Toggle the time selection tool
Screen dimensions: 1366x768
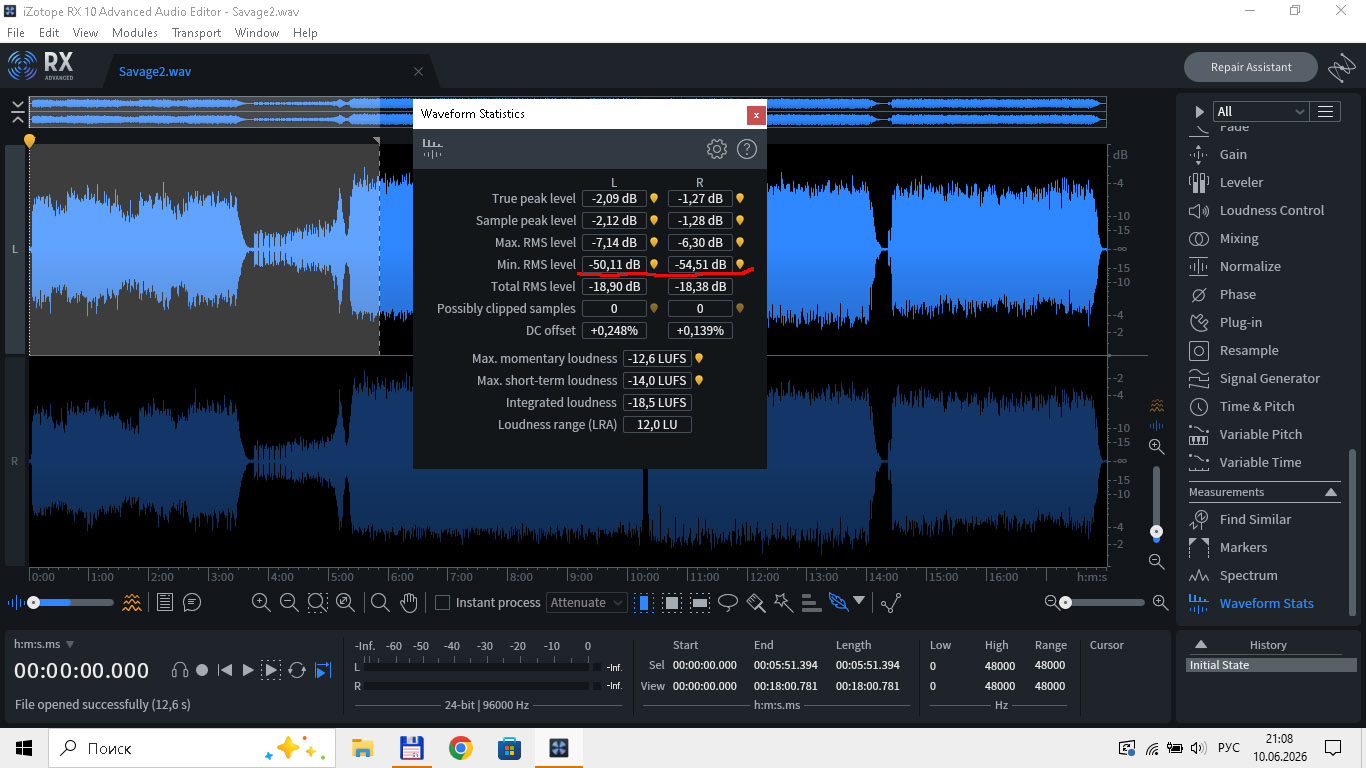click(x=644, y=602)
